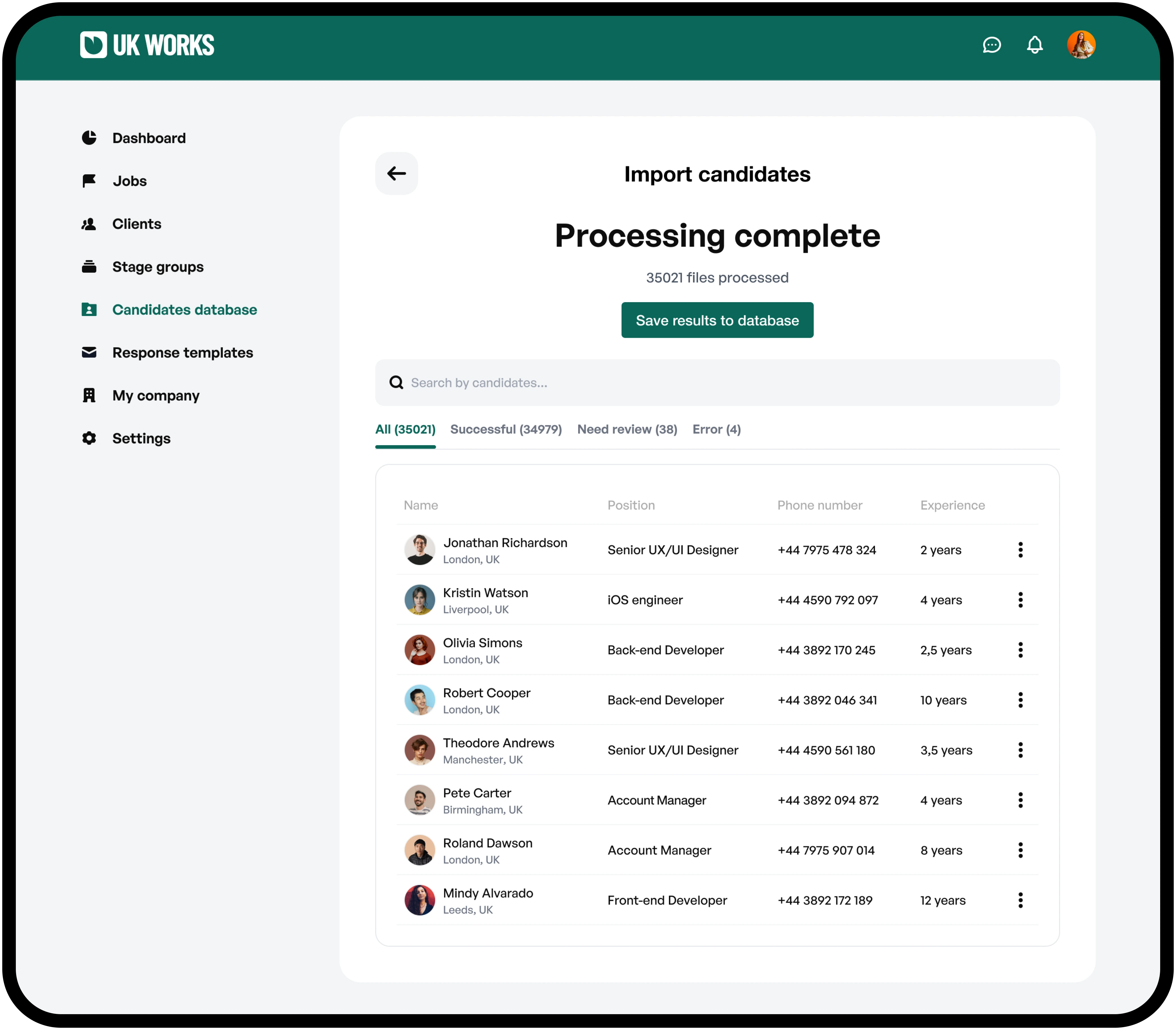Switch to the Need review (38) tab
Image resolution: width=1176 pixels, height=1030 pixels.
(627, 429)
